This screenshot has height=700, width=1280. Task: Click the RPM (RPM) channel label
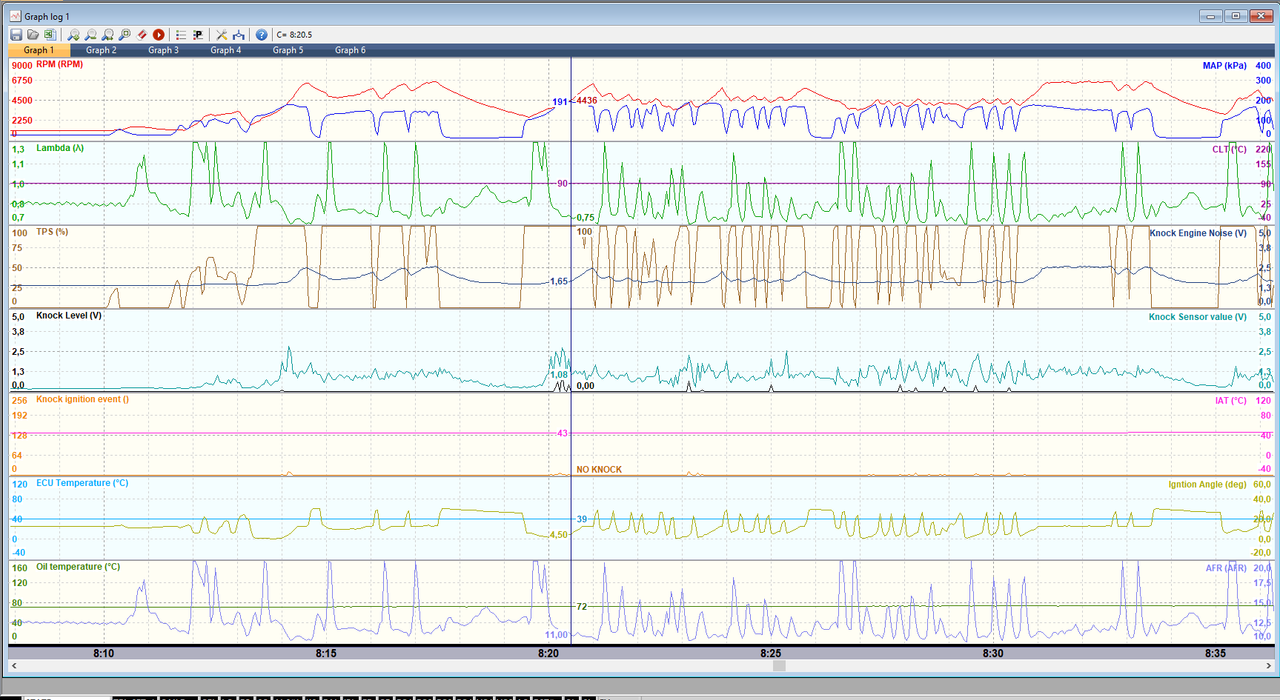[59, 64]
